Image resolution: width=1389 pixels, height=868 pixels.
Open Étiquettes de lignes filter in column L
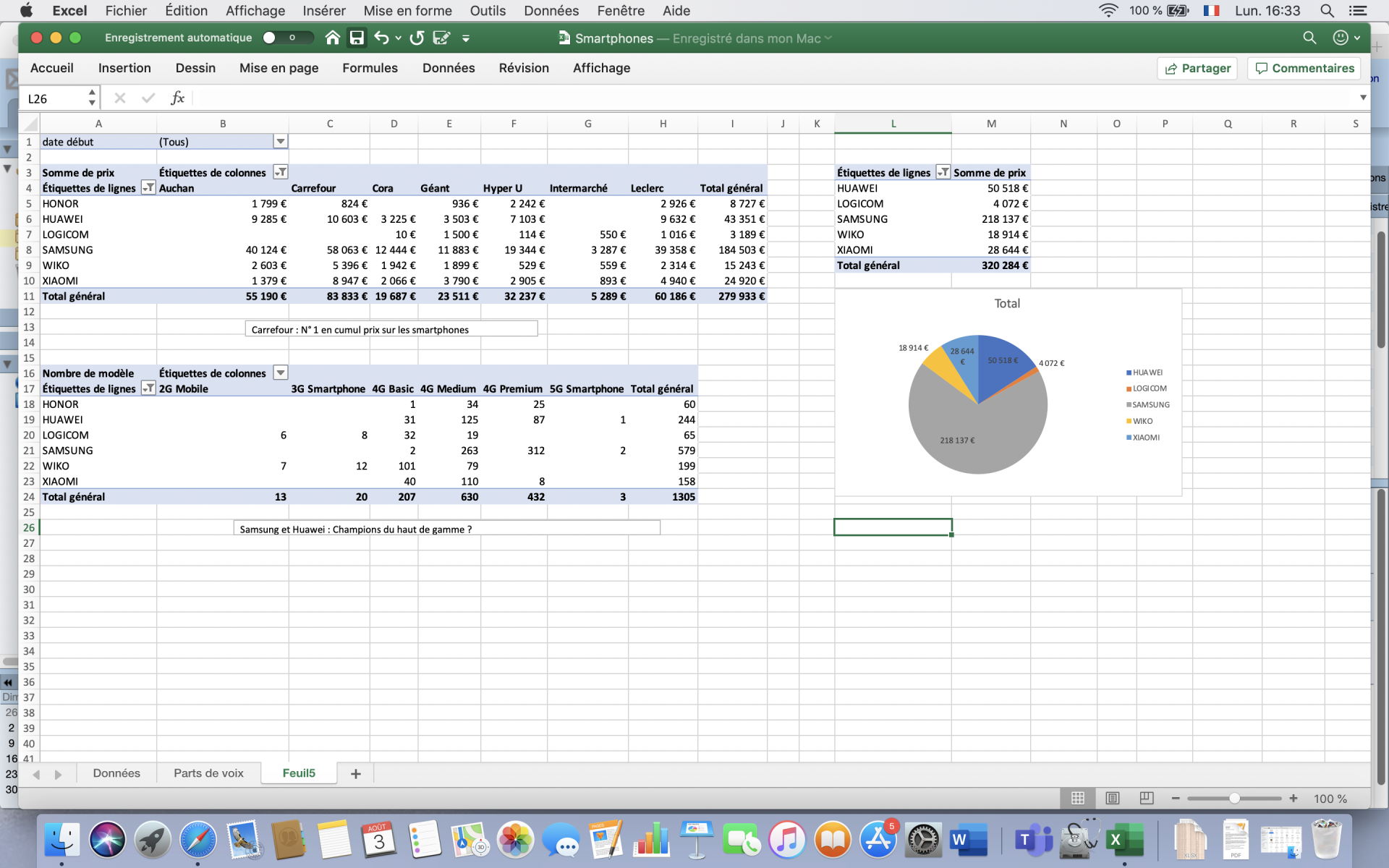tap(943, 172)
